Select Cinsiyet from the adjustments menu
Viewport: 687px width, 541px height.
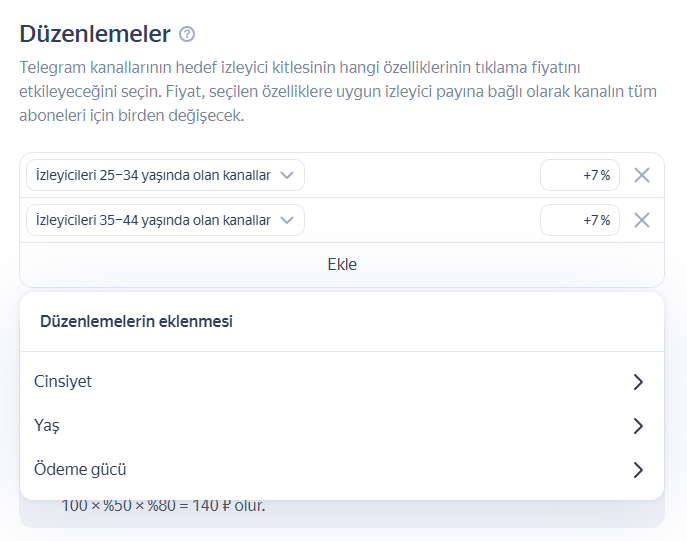point(64,382)
